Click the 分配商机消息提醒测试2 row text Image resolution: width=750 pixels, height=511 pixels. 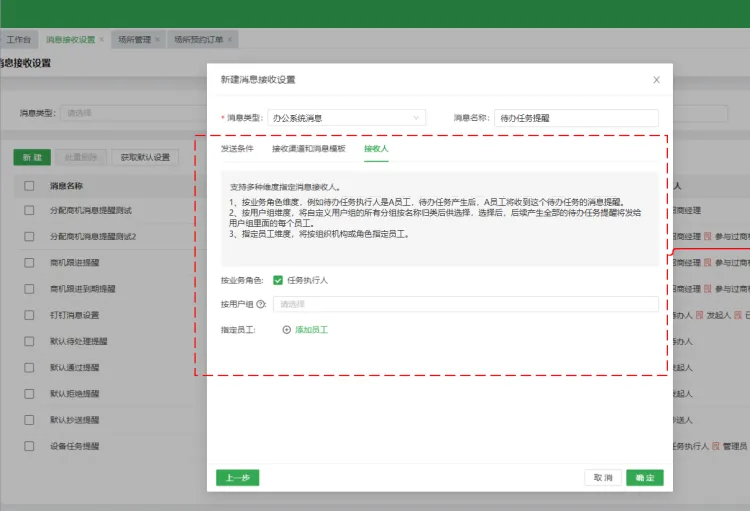[93, 236]
